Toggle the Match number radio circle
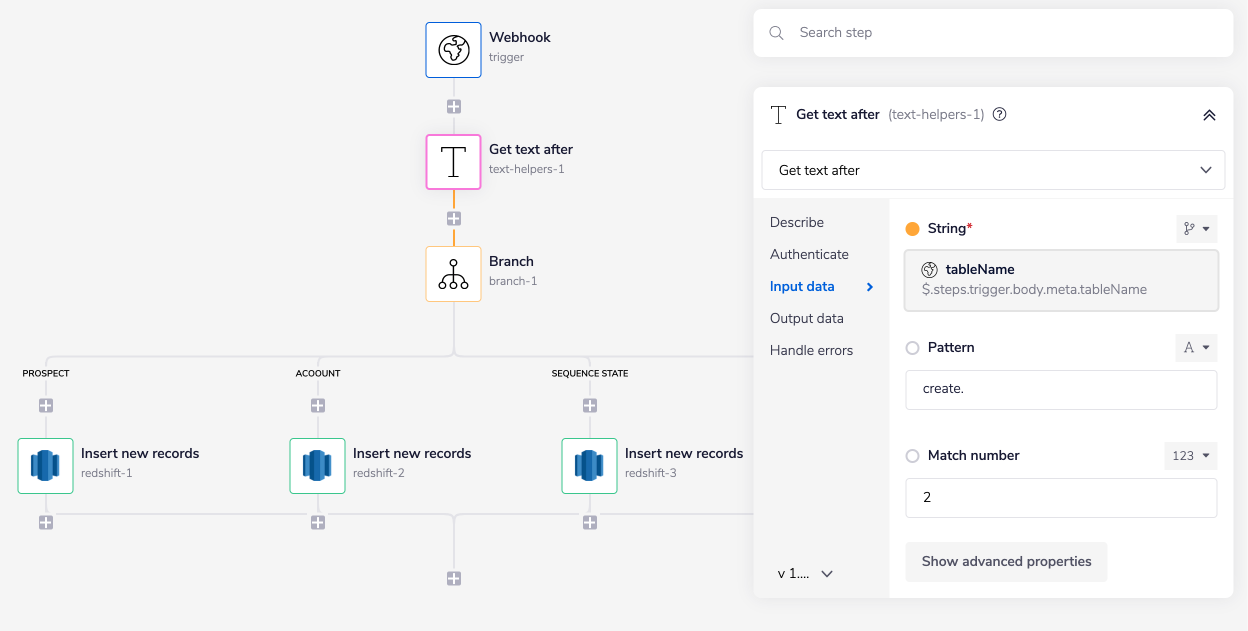Image resolution: width=1248 pixels, height=631 pixels. click(x=912, y=456)
